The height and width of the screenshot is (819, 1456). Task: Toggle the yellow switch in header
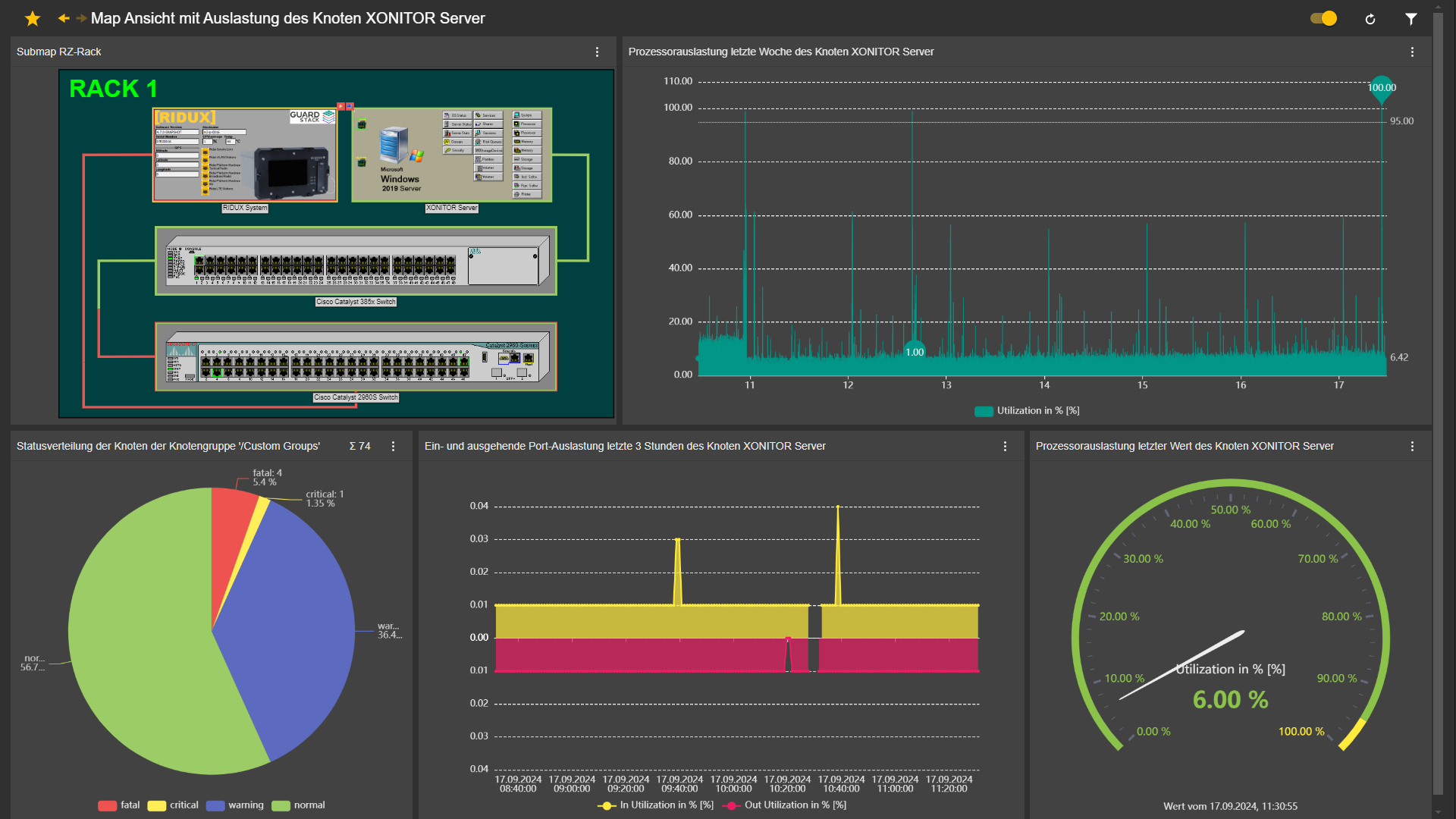click(x=1324, y=18)
